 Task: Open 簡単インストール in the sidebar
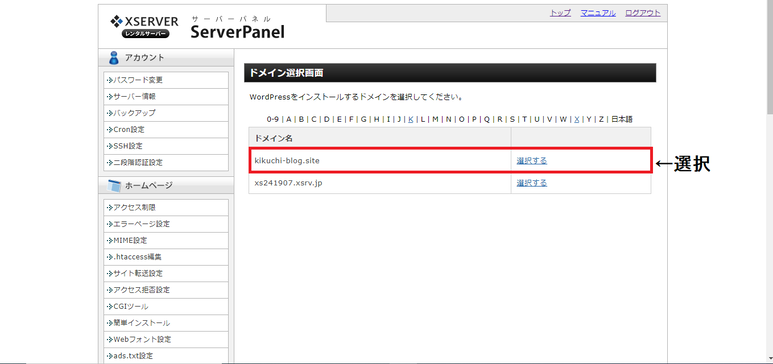166,323
